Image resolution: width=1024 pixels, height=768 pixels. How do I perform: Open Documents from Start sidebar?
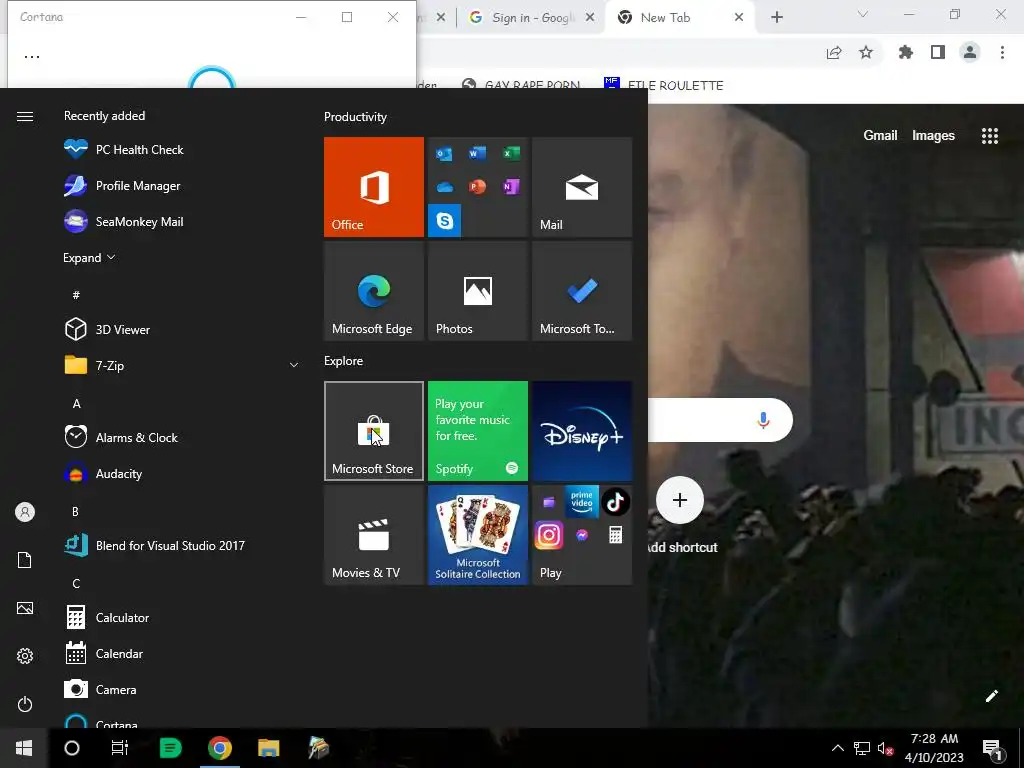25,560
